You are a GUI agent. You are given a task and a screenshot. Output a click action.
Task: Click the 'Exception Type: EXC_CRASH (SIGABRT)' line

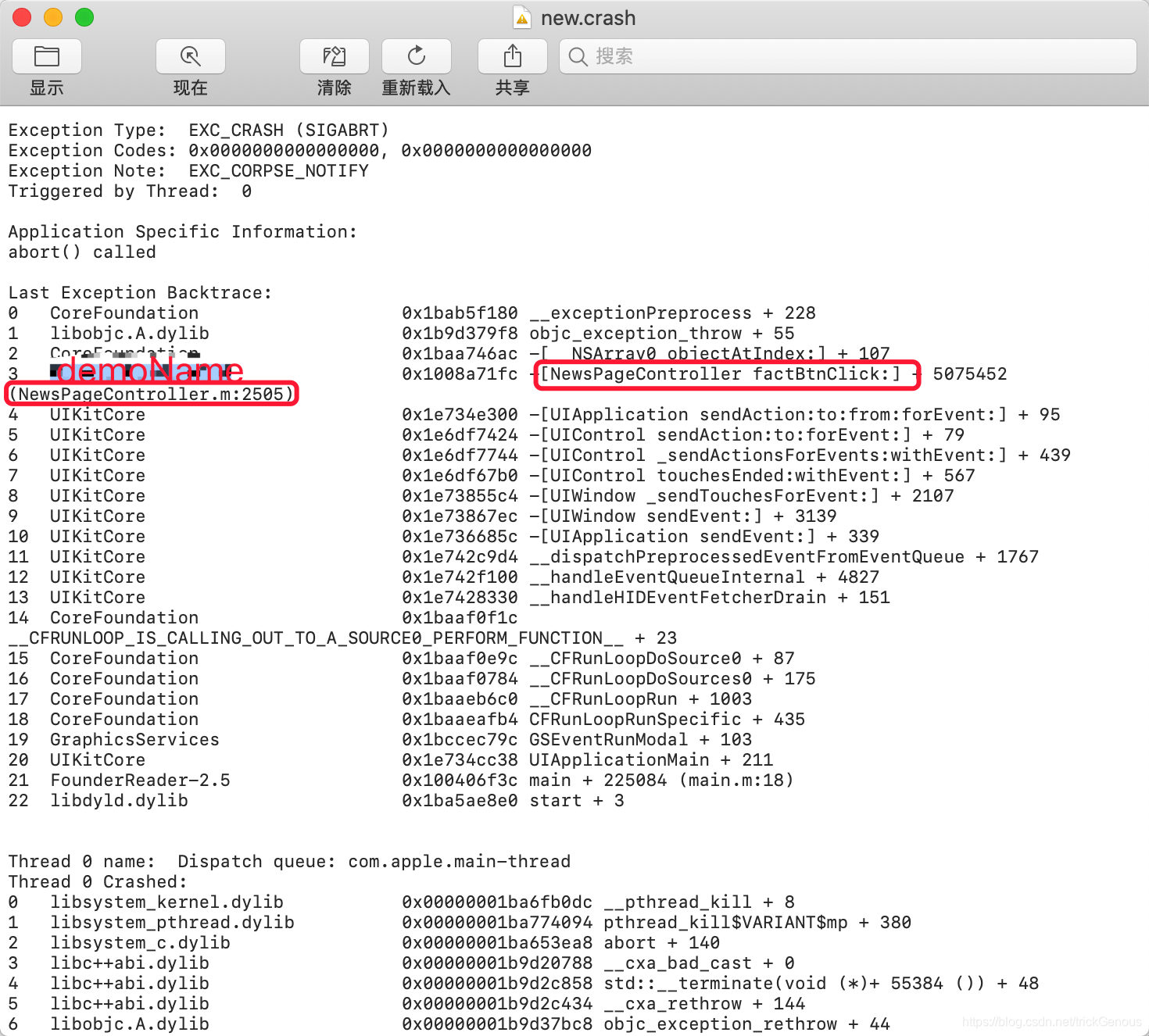(x=199, y=130)
